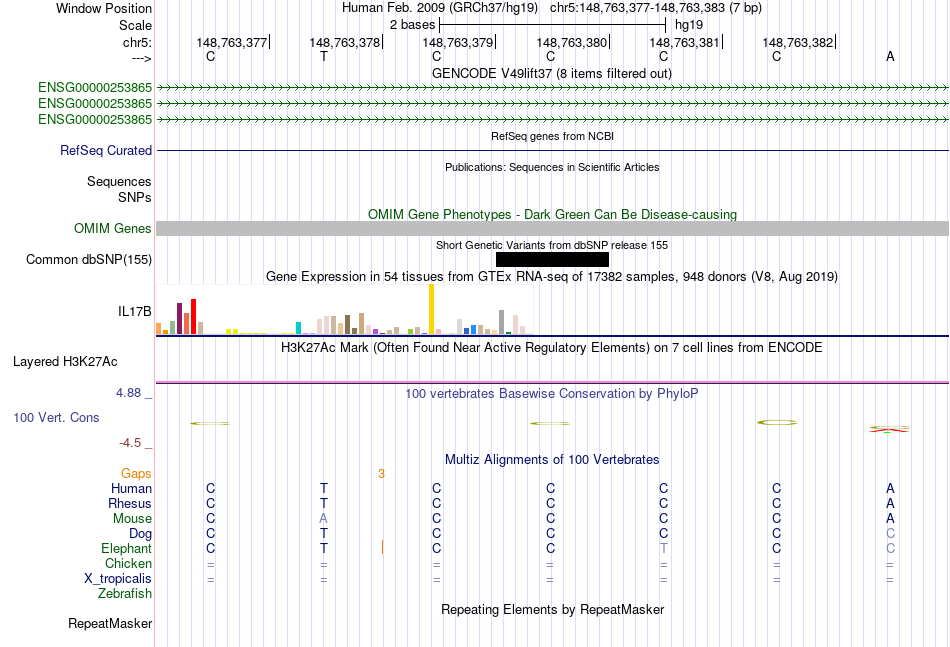The height and width of the screenshot is (647, 950).
Task: Click the 'RefSeq genes from NCBI' title
Action: pyautogui.click(x=552, y=136)
